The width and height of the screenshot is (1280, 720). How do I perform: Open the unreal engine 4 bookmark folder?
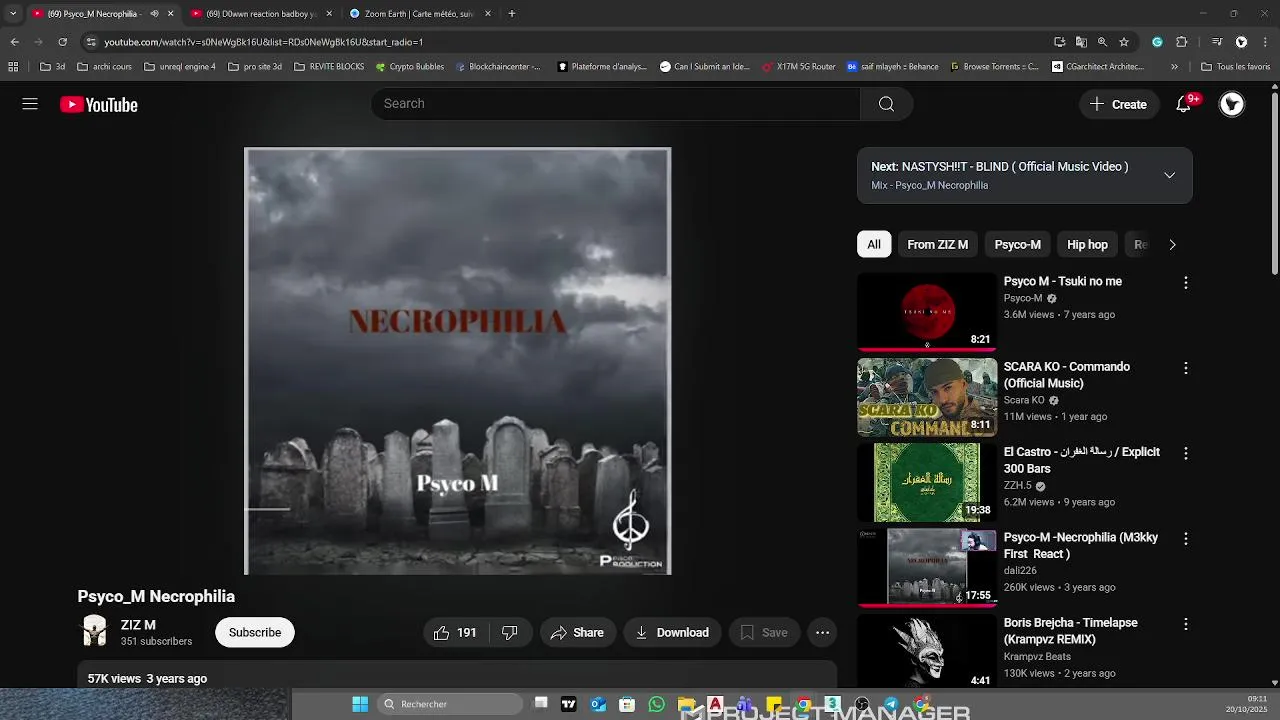(x=180, y=67)
